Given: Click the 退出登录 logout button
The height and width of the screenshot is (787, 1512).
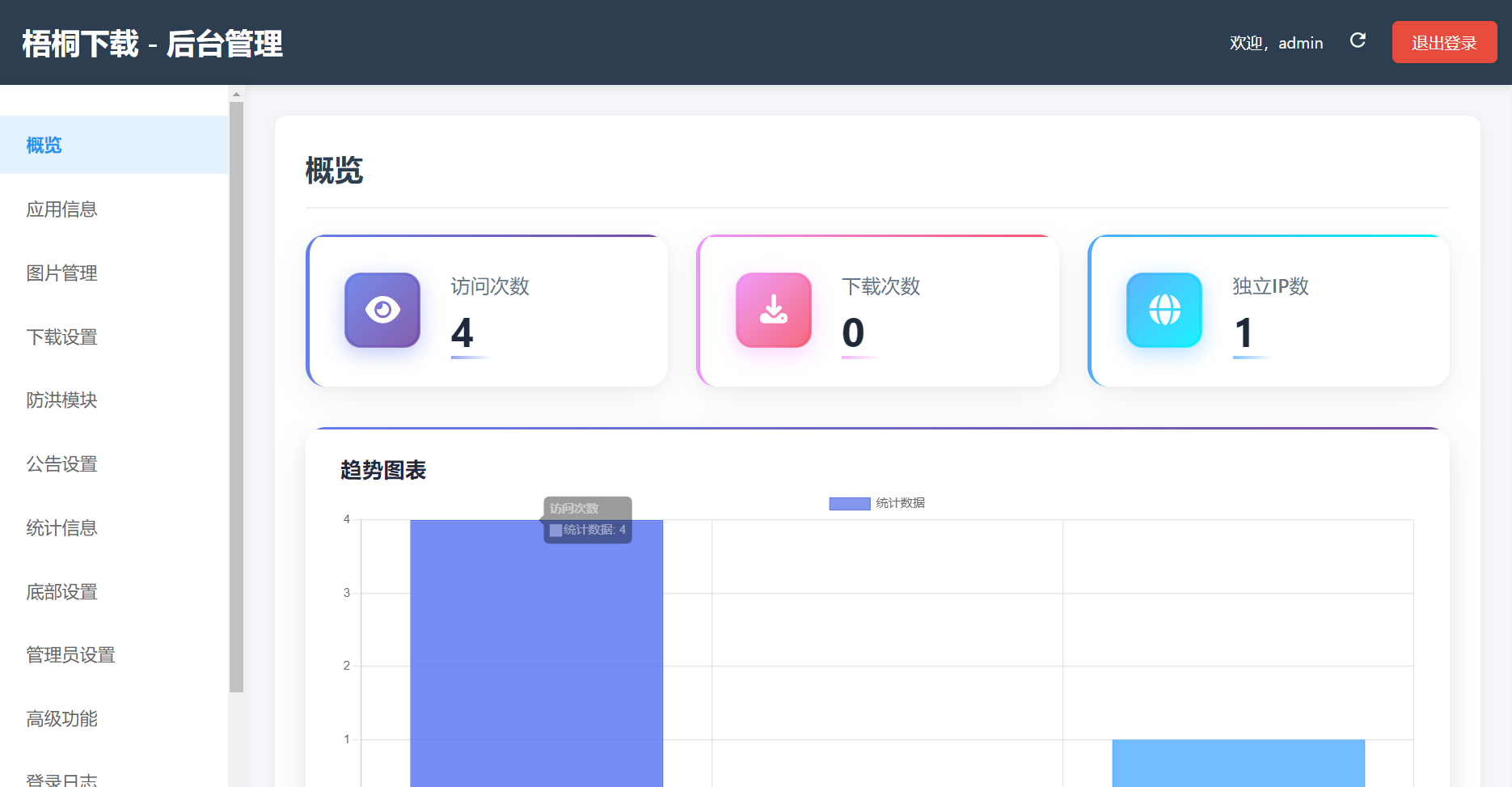Looking at the screenshot, I should 1444,42.
